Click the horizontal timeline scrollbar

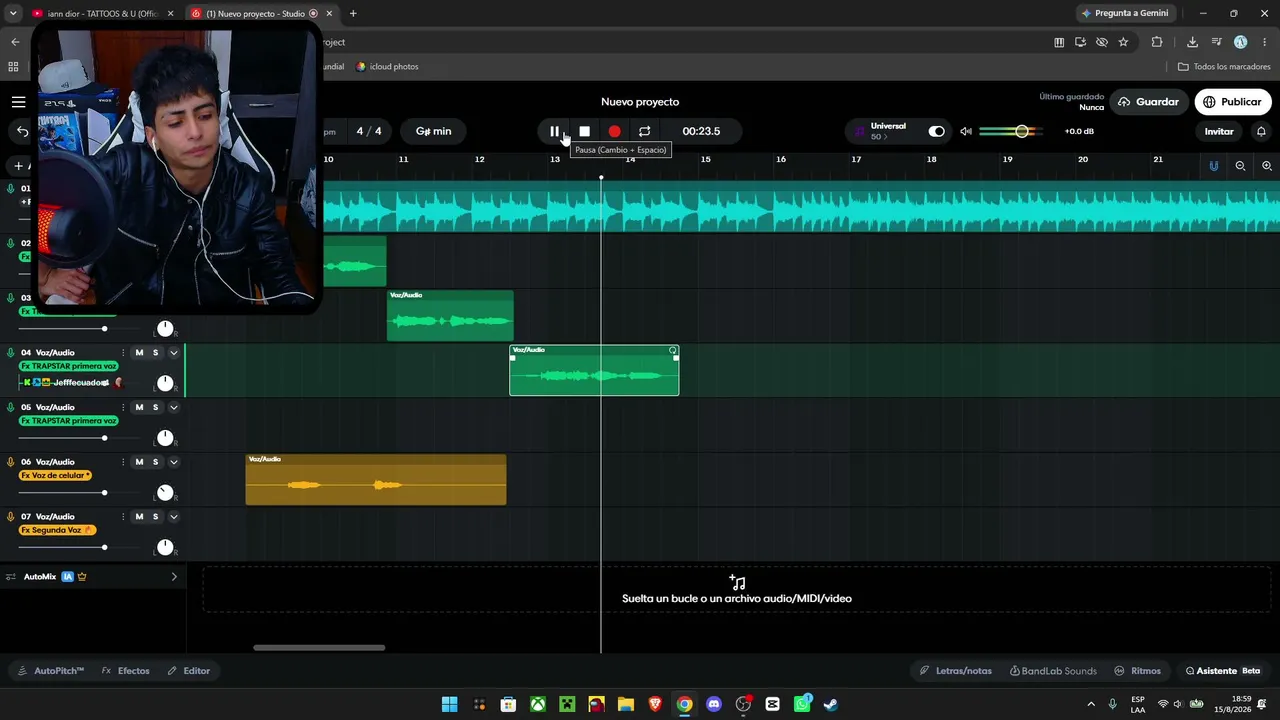(319, 647)
